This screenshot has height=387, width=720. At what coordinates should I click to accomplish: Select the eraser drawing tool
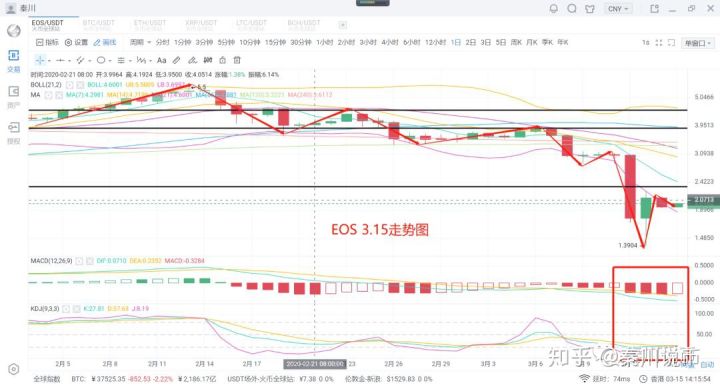192,60
